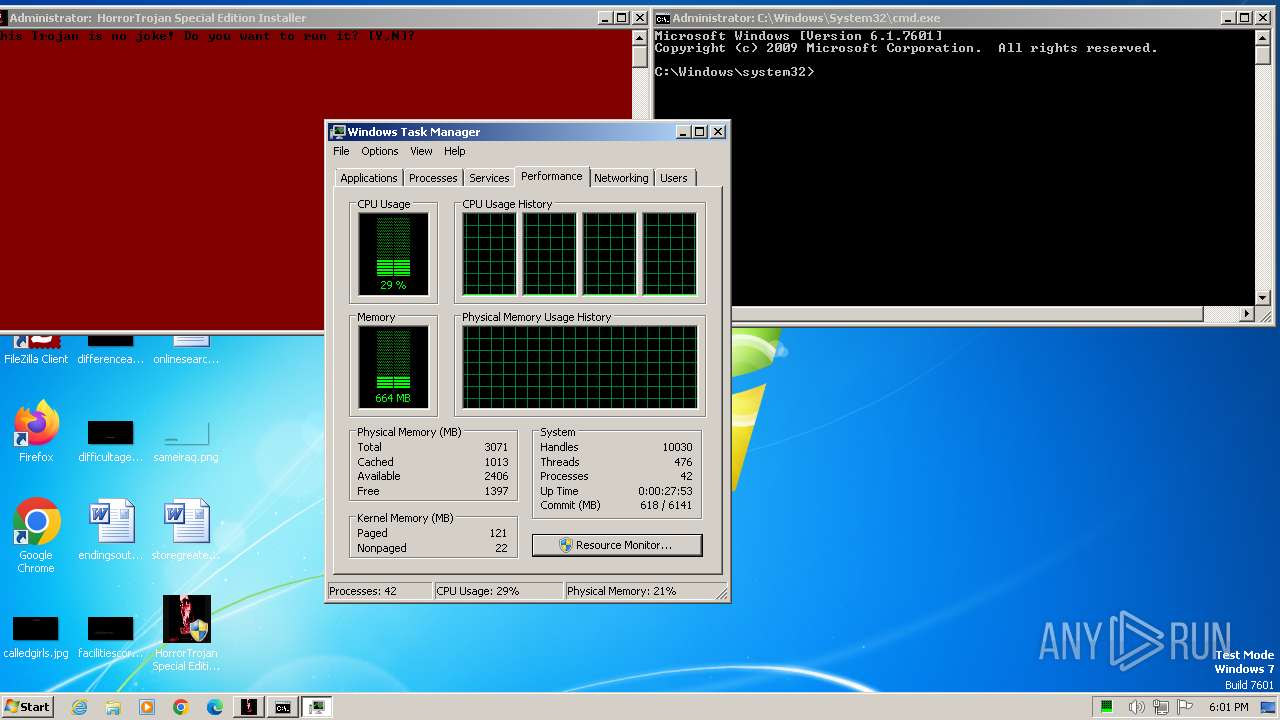The width and height of the screenshot is (1280, 720).
Task: Open File Explorer from the taskbar
Action: tap(113, 707)
